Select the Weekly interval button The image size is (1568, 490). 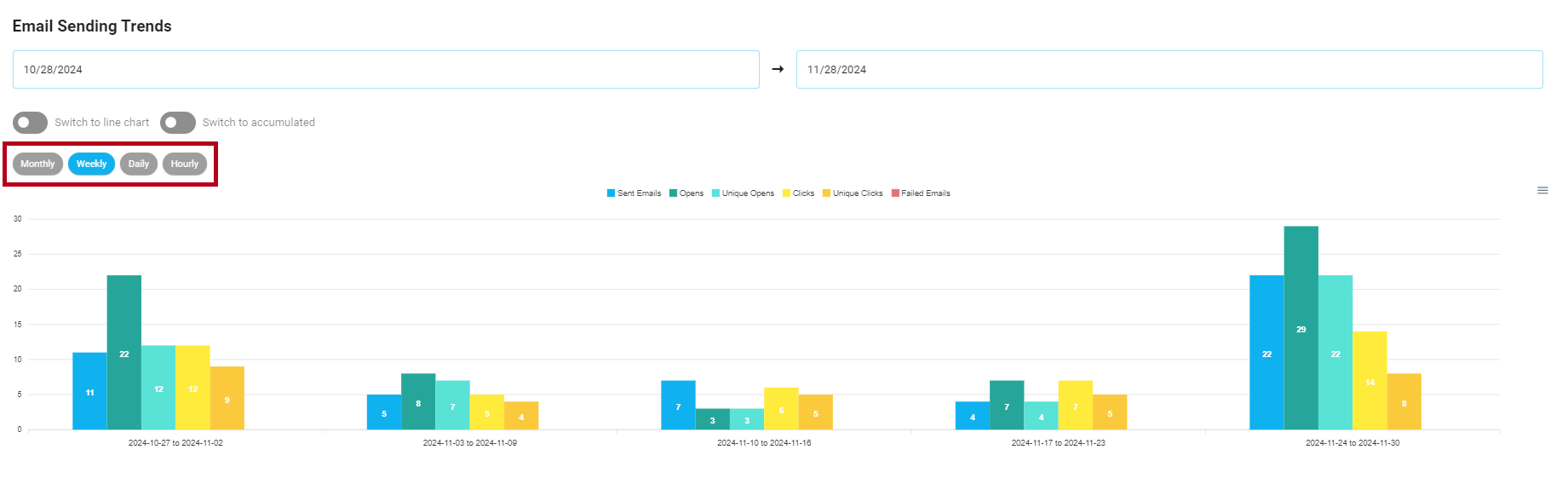coord(91,164)
